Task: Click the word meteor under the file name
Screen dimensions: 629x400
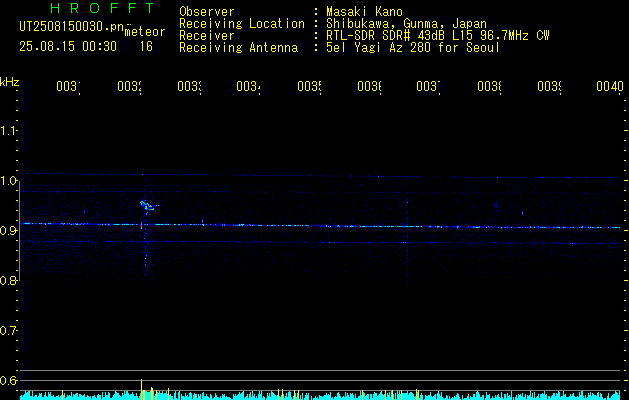Action: click(x=145, y=32)
